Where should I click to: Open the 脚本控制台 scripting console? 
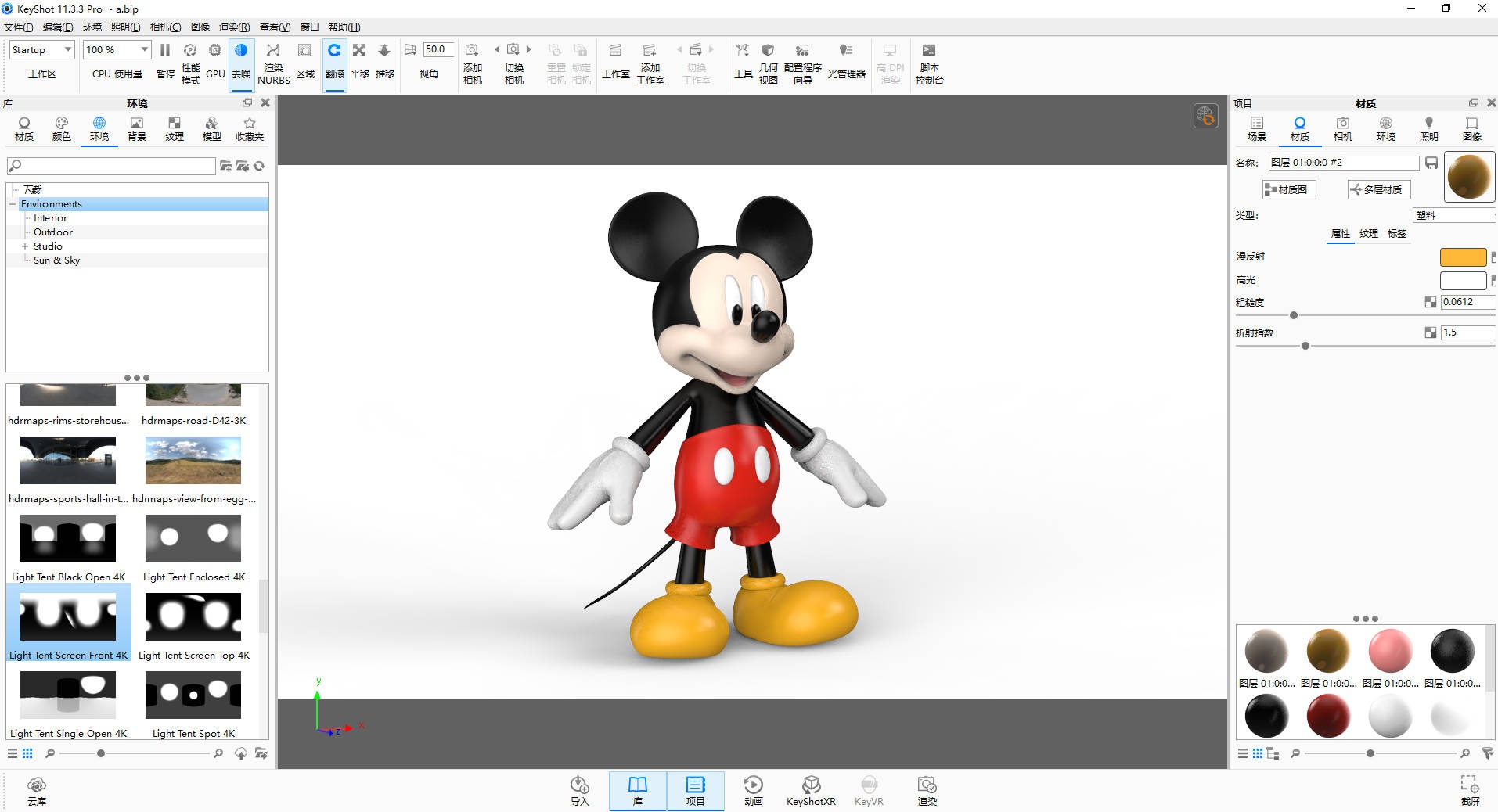pos(929,63)
